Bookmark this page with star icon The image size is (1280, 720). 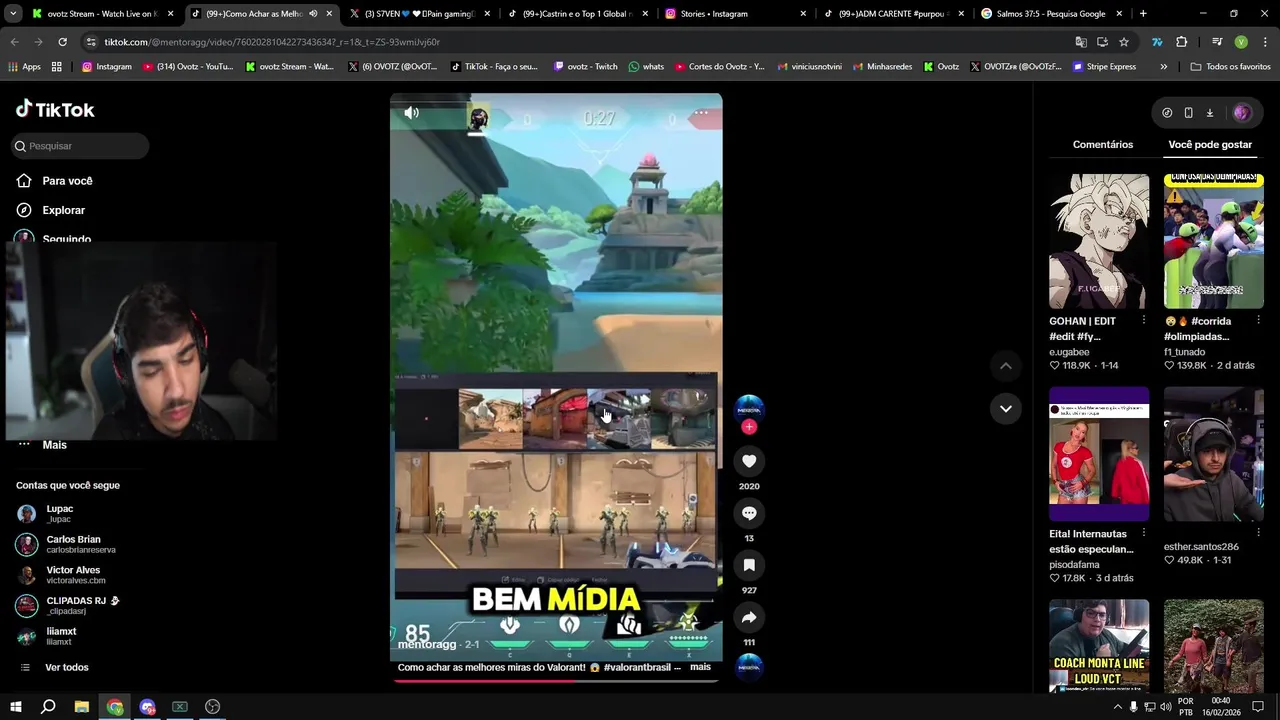point(1124,42)
